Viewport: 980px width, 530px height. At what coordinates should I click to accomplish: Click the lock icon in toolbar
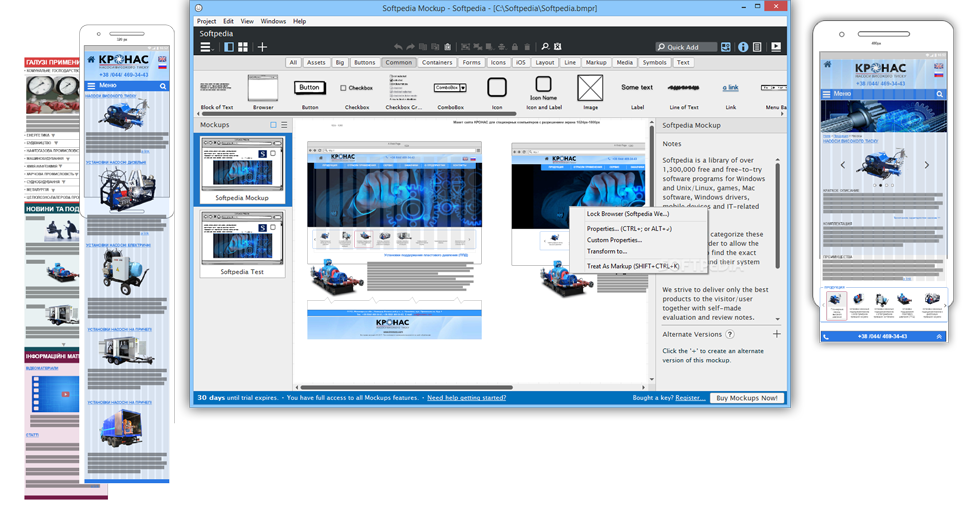coord(514,47)
